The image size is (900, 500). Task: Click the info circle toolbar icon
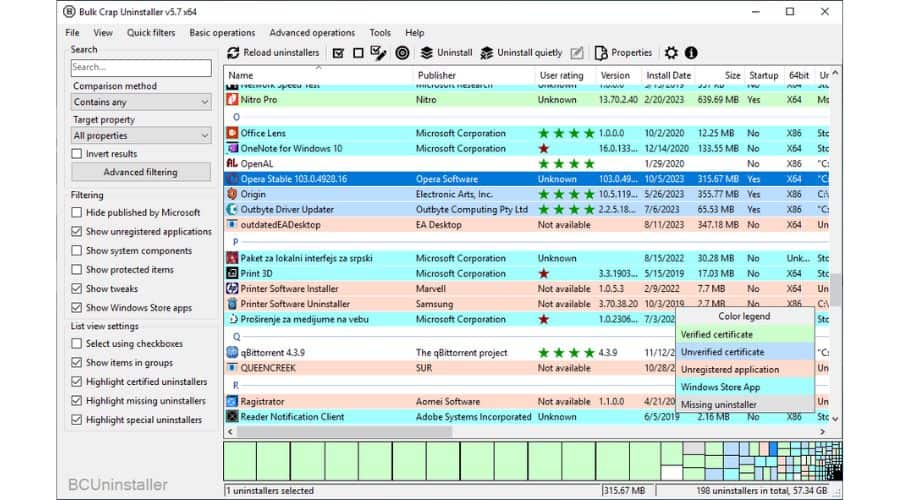coord(691,53)
